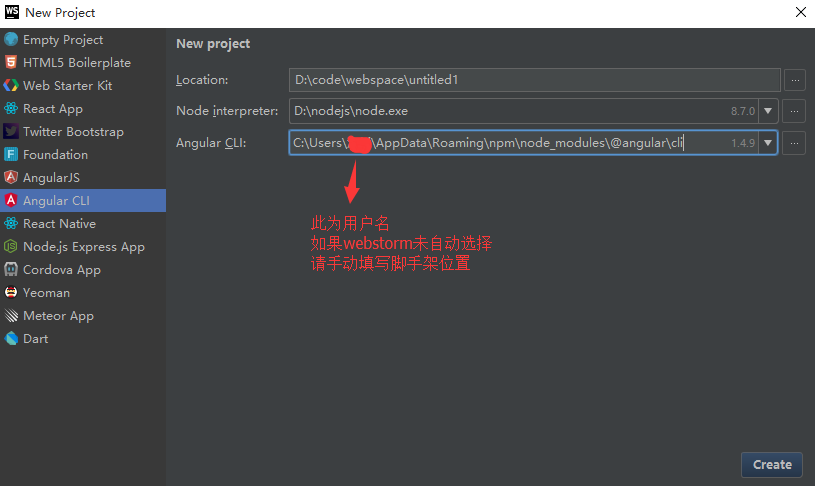Select the Empty Project globe icon
Screen dimensions: 815x486
[11, 40]
